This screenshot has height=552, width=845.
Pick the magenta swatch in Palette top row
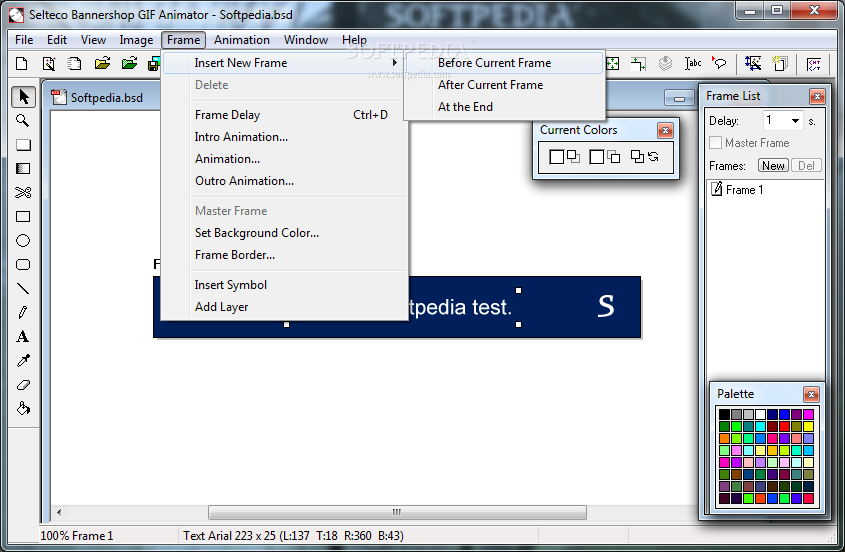808,415
